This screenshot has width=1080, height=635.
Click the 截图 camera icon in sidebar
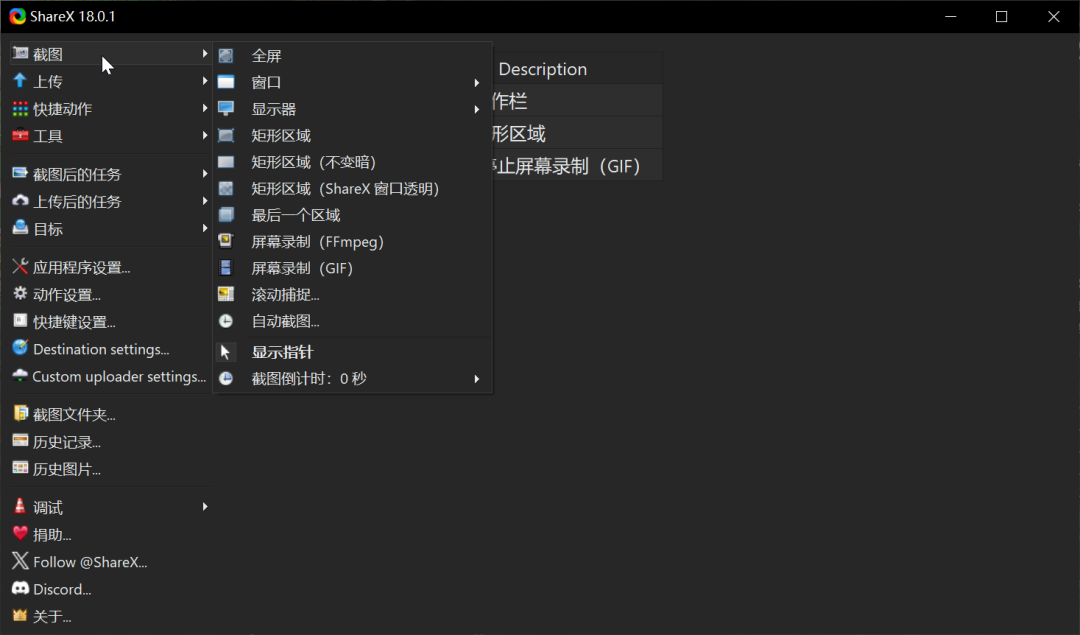(x=20, y=53)
